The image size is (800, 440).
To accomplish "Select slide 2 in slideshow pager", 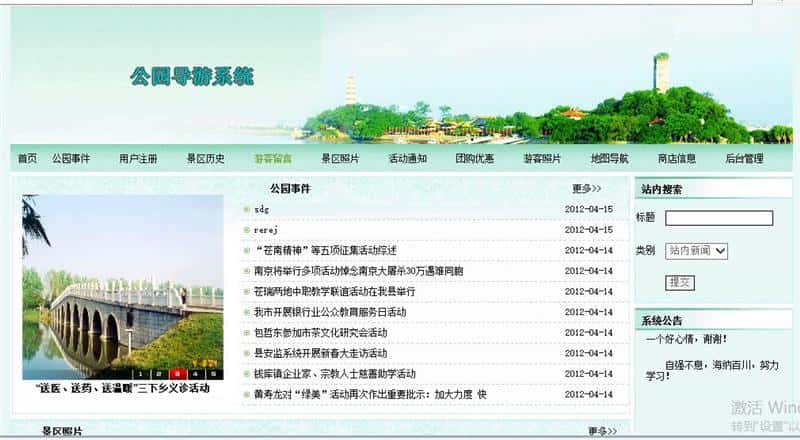I will click(x=159, y=374).
